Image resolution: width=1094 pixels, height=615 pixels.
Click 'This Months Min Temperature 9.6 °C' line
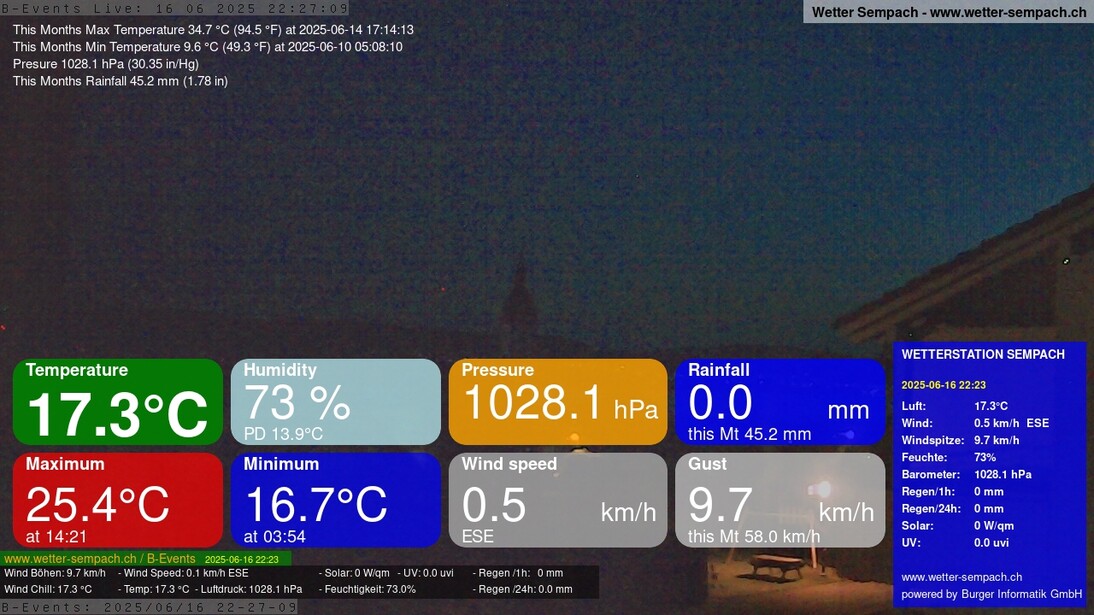207,47
